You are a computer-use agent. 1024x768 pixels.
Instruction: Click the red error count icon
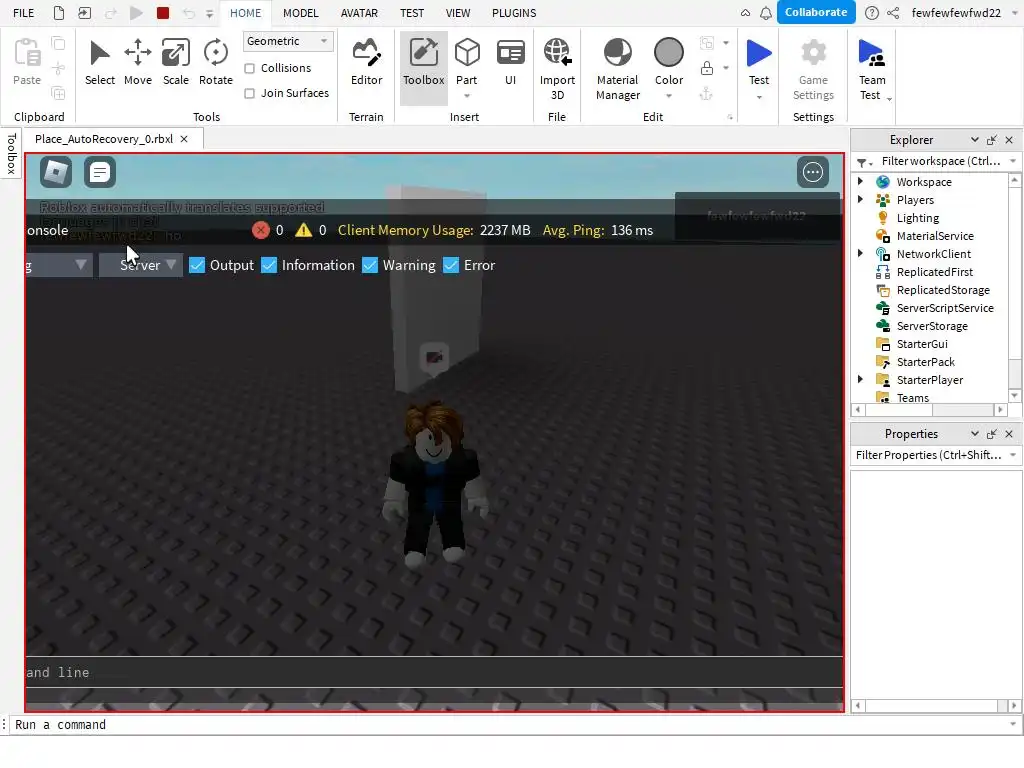click(x=261, y=230)
